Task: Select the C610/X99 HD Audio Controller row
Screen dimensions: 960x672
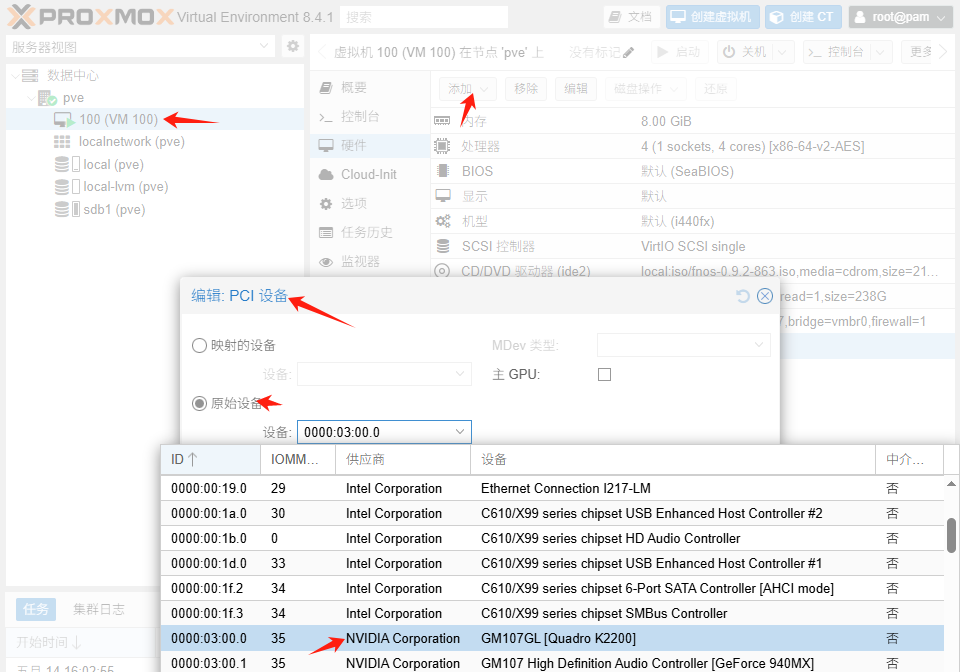Action: 552,539
